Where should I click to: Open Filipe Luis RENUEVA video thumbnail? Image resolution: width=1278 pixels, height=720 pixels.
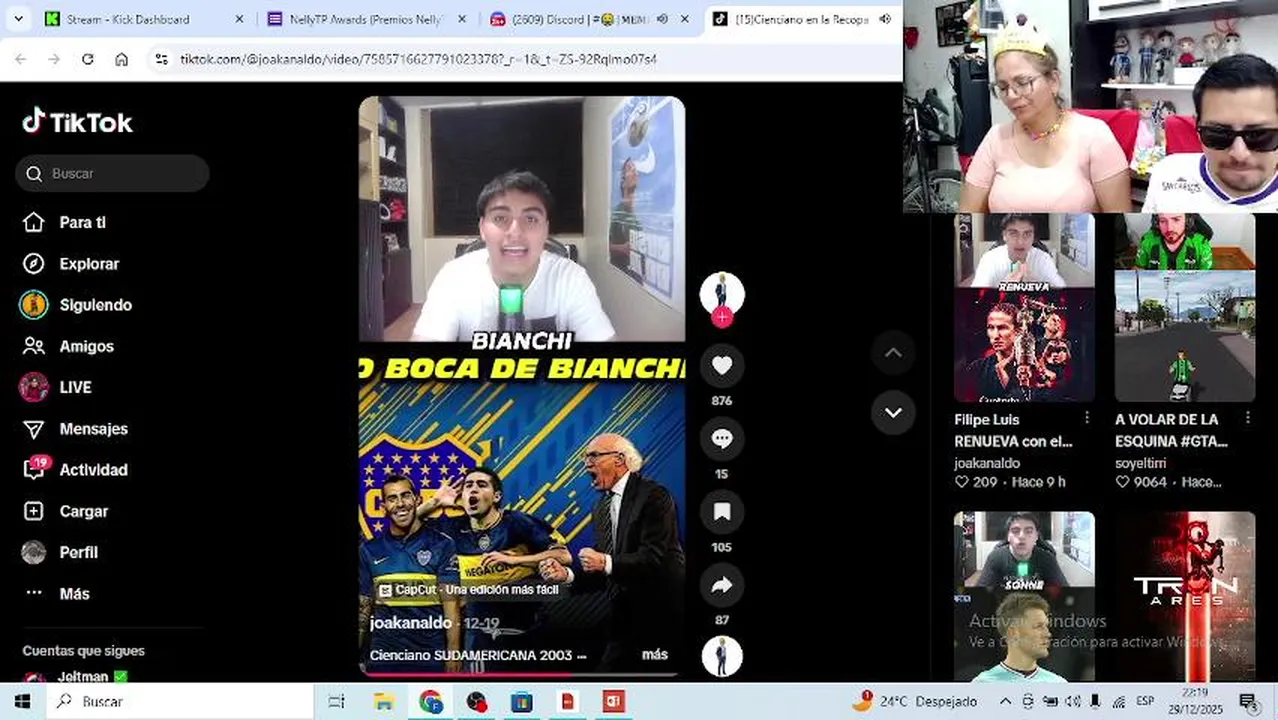point(1024,307)
